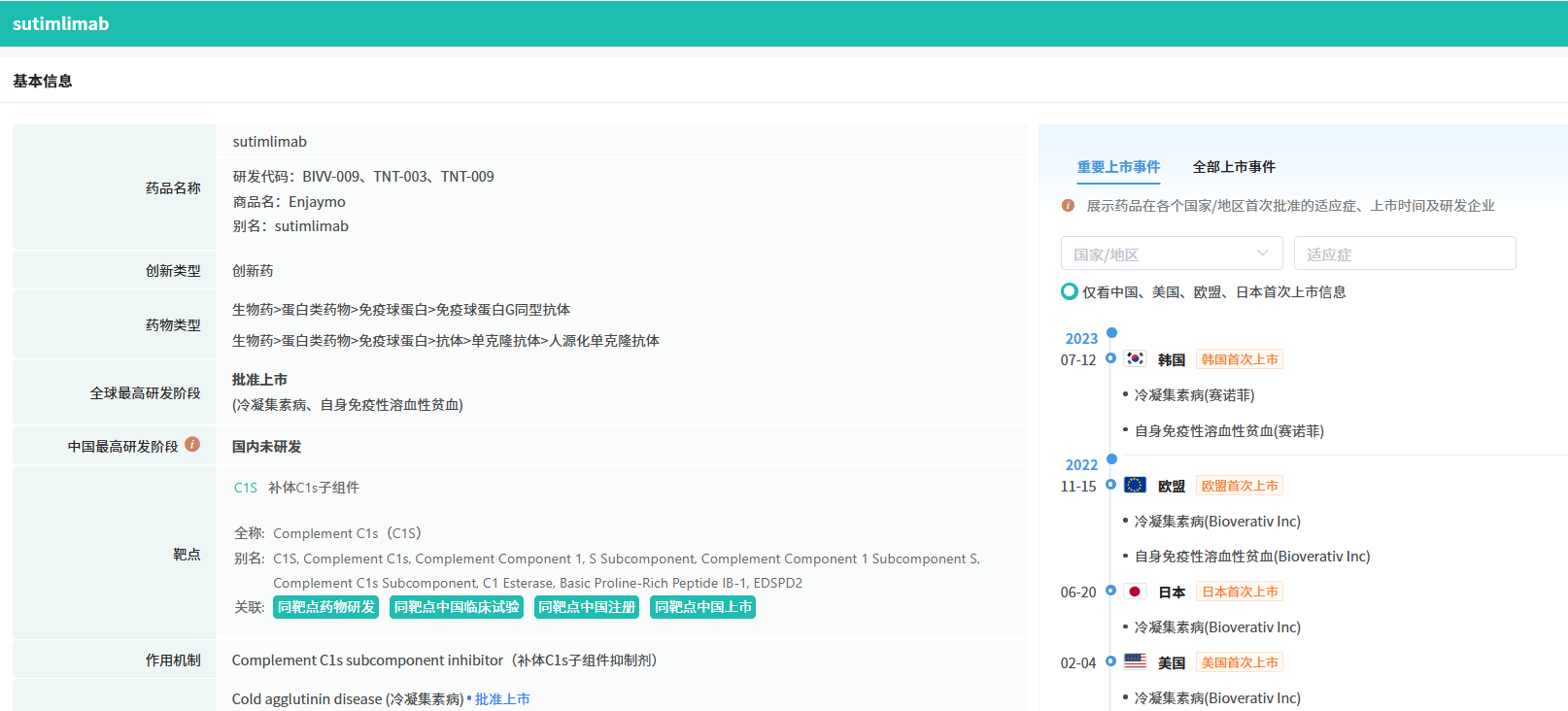The image size is (1568, 711).
Task: Click the 同靶点中国注册 button
Action: pyautogui.click(x=587, y=607)
